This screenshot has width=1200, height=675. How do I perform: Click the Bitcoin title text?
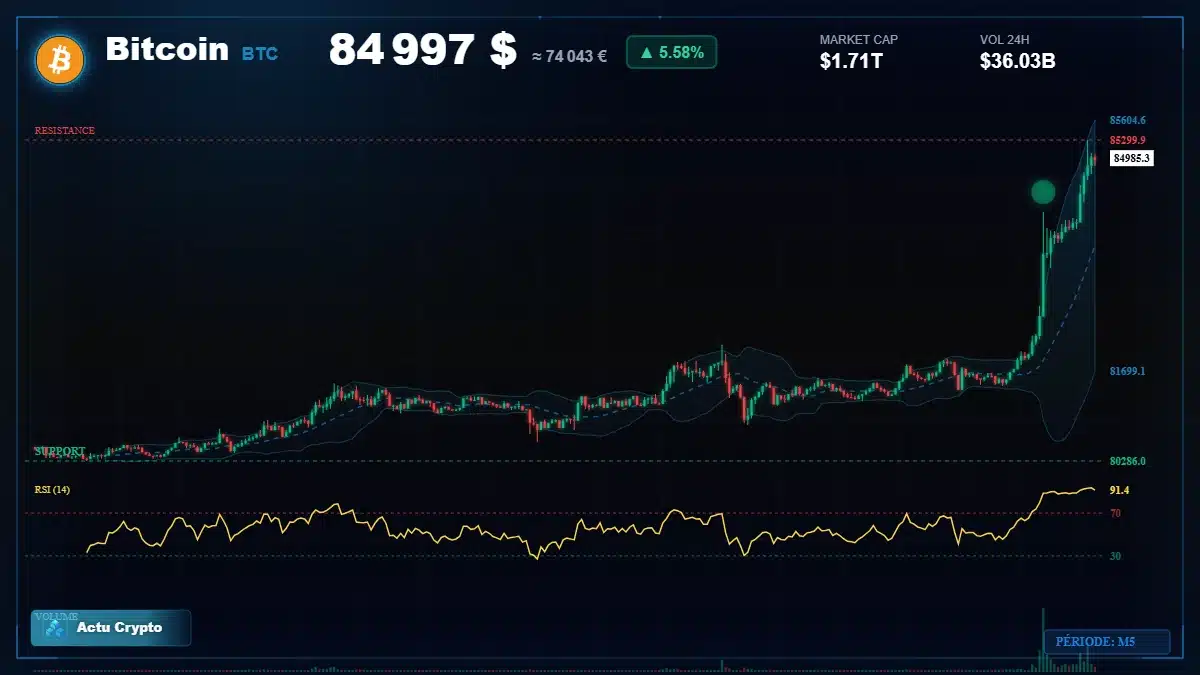tap(167, 49)
